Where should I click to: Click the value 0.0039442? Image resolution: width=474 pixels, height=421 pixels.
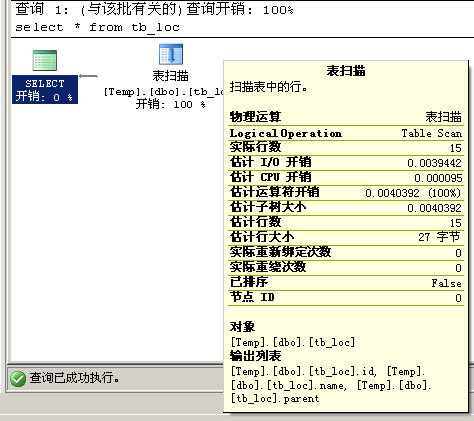click(434, 163)
